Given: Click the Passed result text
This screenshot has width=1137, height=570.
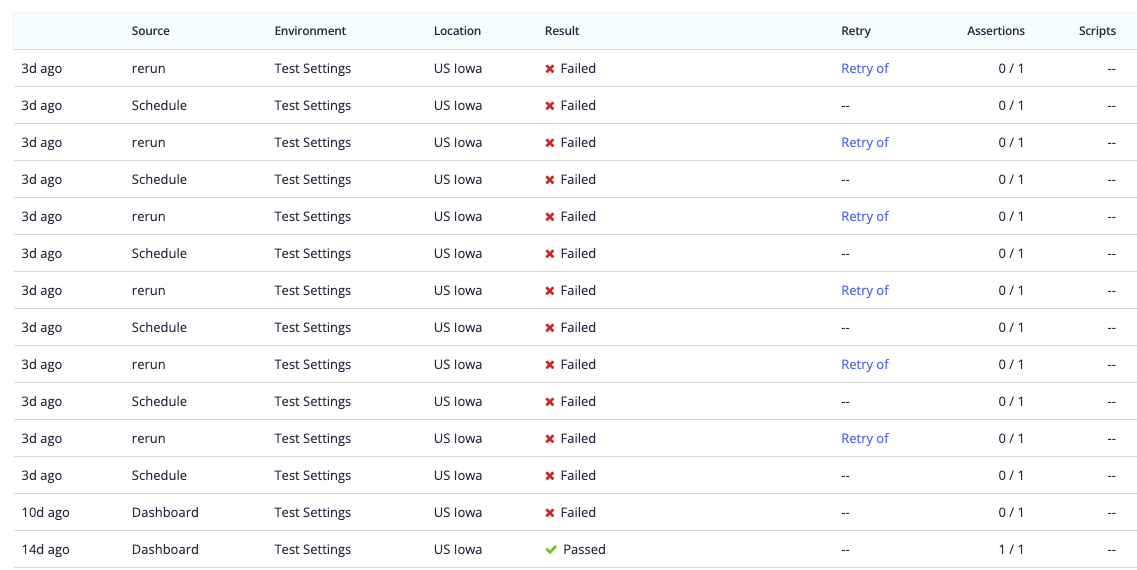Looking at the screenshot, I should (x=584, y=550).
